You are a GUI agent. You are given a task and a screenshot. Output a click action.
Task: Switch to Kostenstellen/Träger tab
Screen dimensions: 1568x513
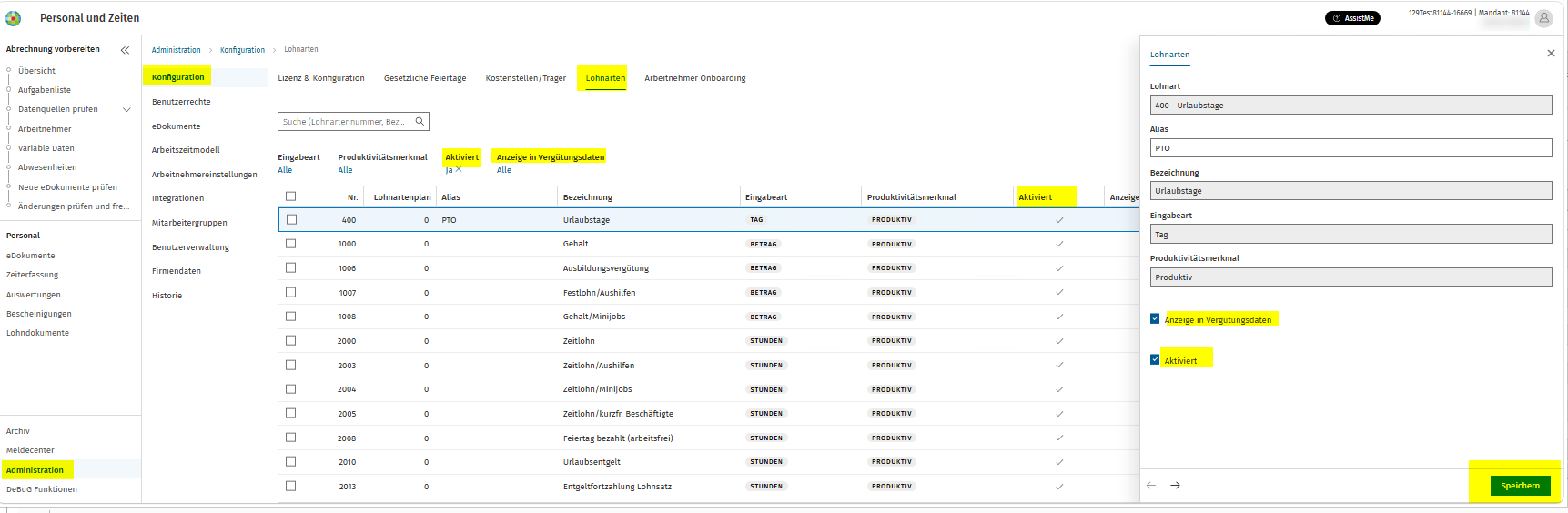tap(526, 78)
